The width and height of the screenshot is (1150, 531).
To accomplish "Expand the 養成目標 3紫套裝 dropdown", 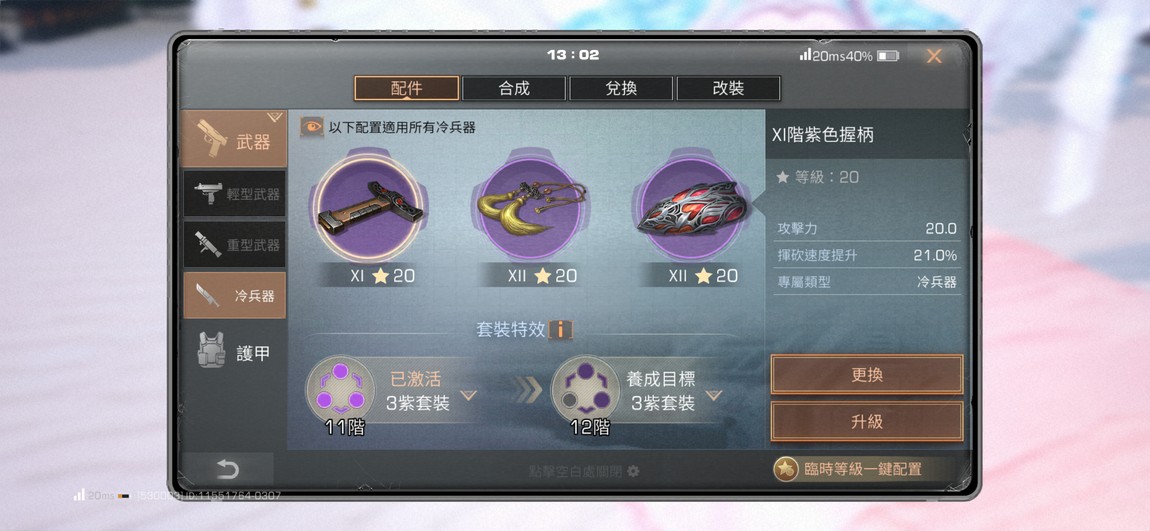I will tap(714, 395).
